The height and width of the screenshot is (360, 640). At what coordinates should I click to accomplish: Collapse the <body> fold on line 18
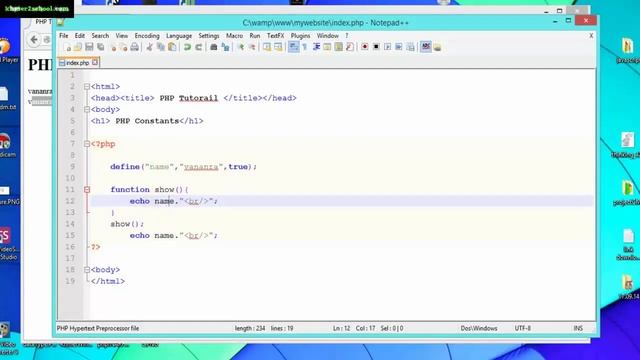click(x=87, y=269)
